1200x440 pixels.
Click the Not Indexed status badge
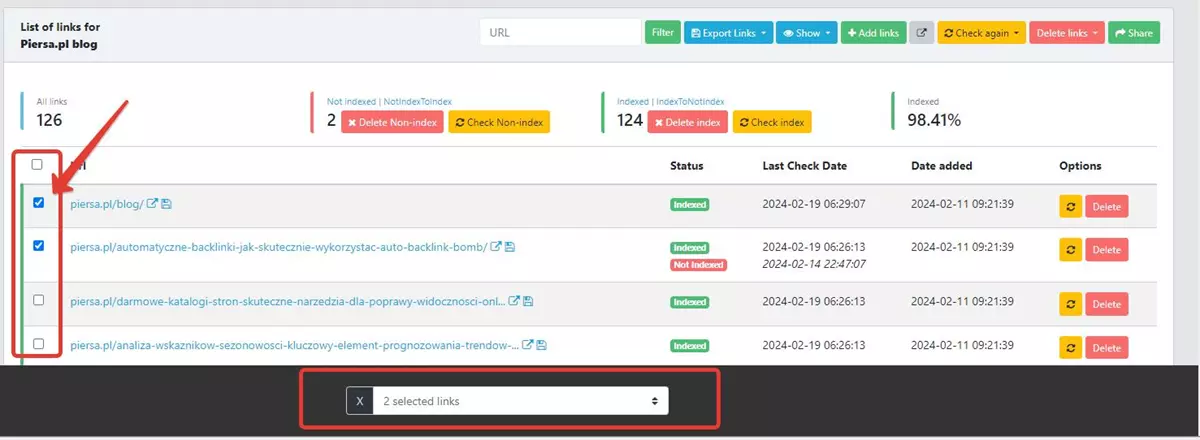tap(698, 265)
